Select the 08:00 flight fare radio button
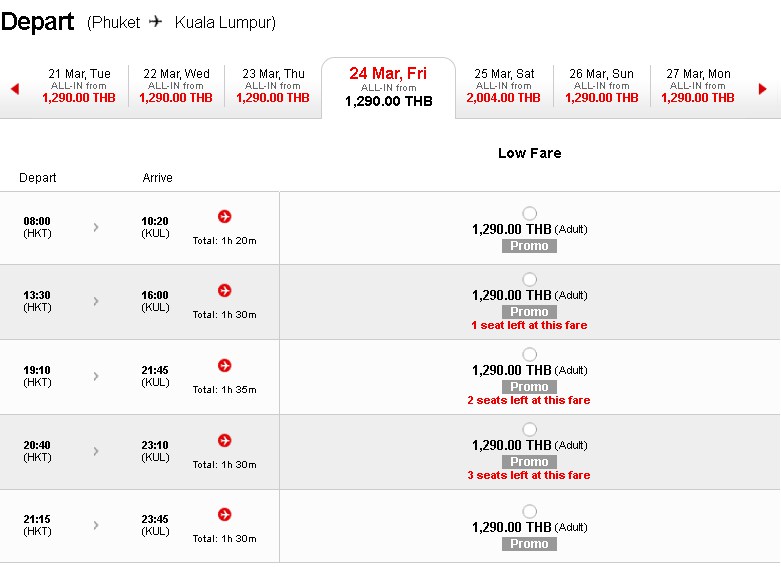This screenshot has height=567, width=781. [529, 213]
